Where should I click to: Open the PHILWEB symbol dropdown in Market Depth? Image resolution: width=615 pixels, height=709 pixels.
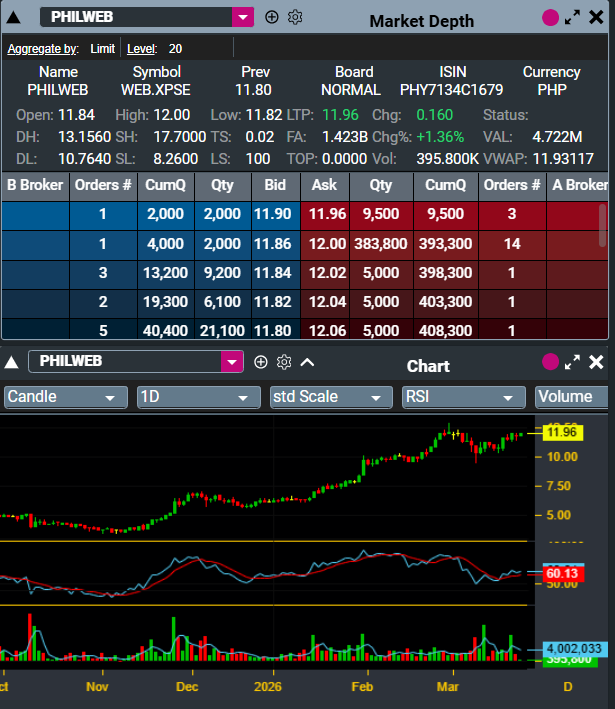pos(243,17)
